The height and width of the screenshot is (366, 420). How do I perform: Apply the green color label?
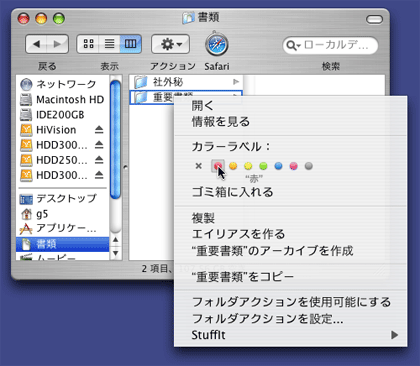(x=263, y=166)
